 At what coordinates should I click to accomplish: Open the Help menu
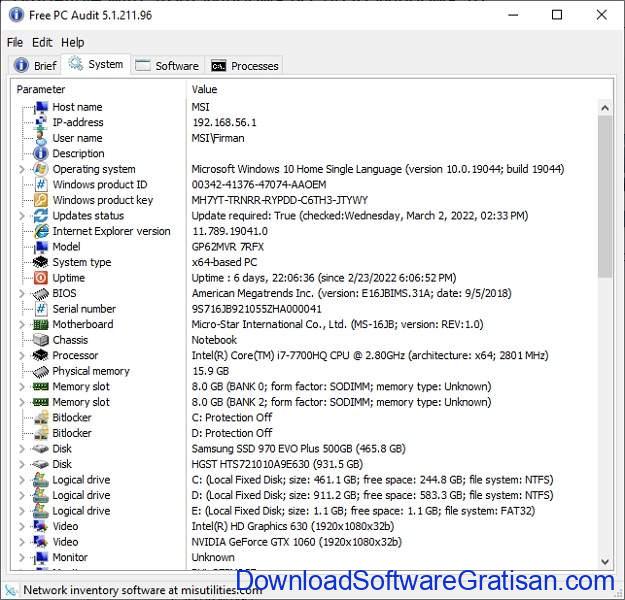tap(73, 42)
